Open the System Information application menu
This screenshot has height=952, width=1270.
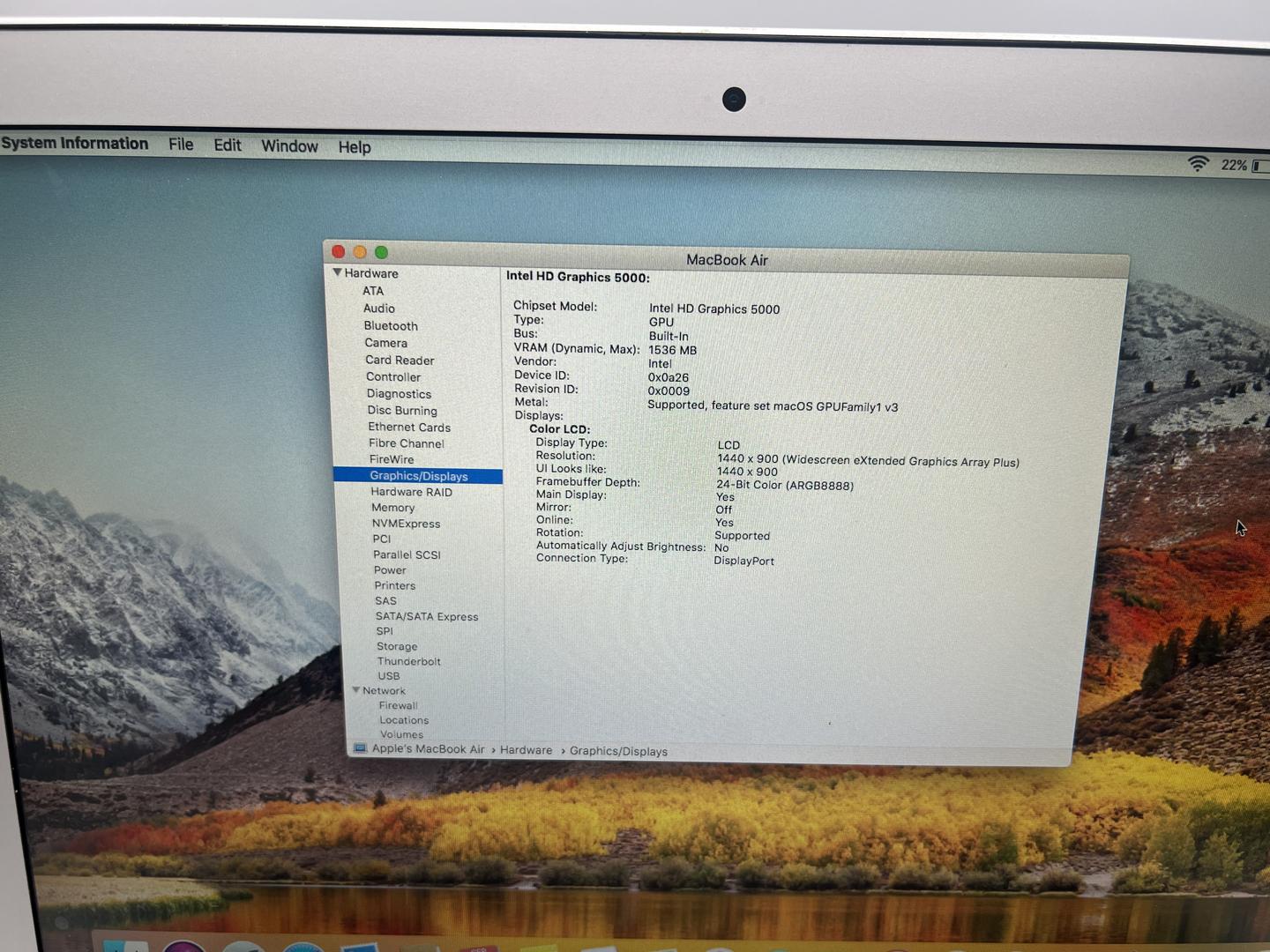click(x=75, y=143)
